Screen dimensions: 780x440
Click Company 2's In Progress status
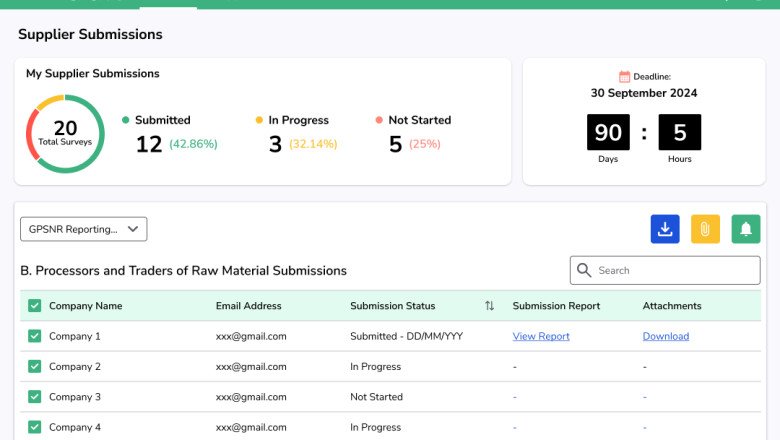(x=376, y=367)
